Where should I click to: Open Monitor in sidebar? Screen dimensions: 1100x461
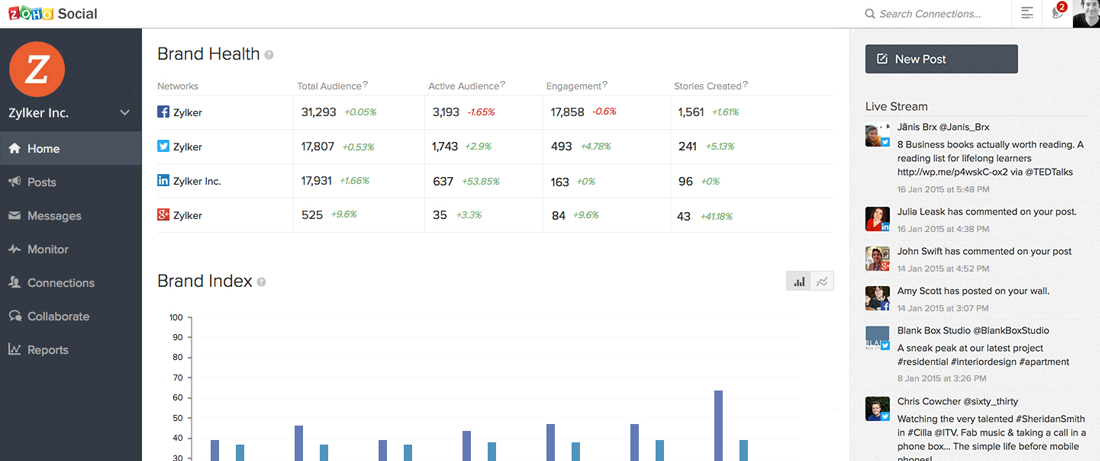point(71,249)
